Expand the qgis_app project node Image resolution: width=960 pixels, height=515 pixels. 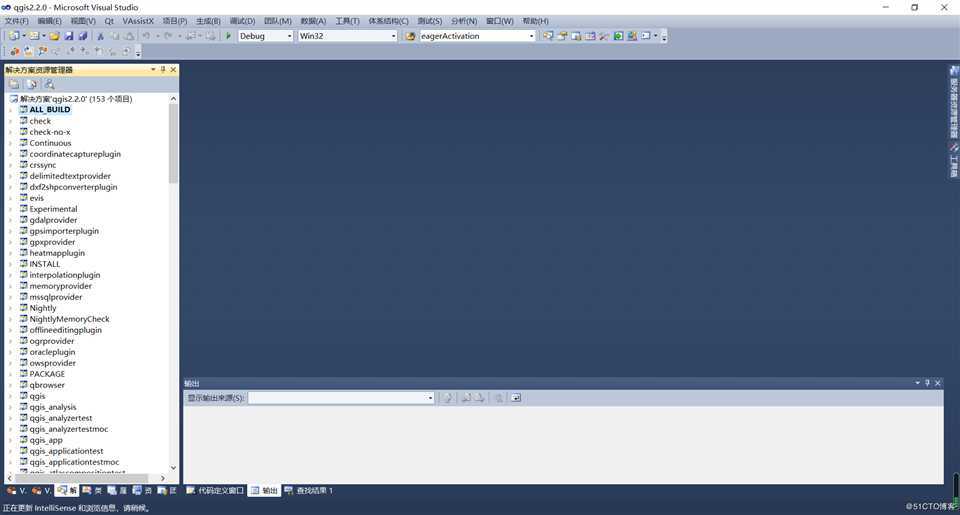tap(10, 440)
